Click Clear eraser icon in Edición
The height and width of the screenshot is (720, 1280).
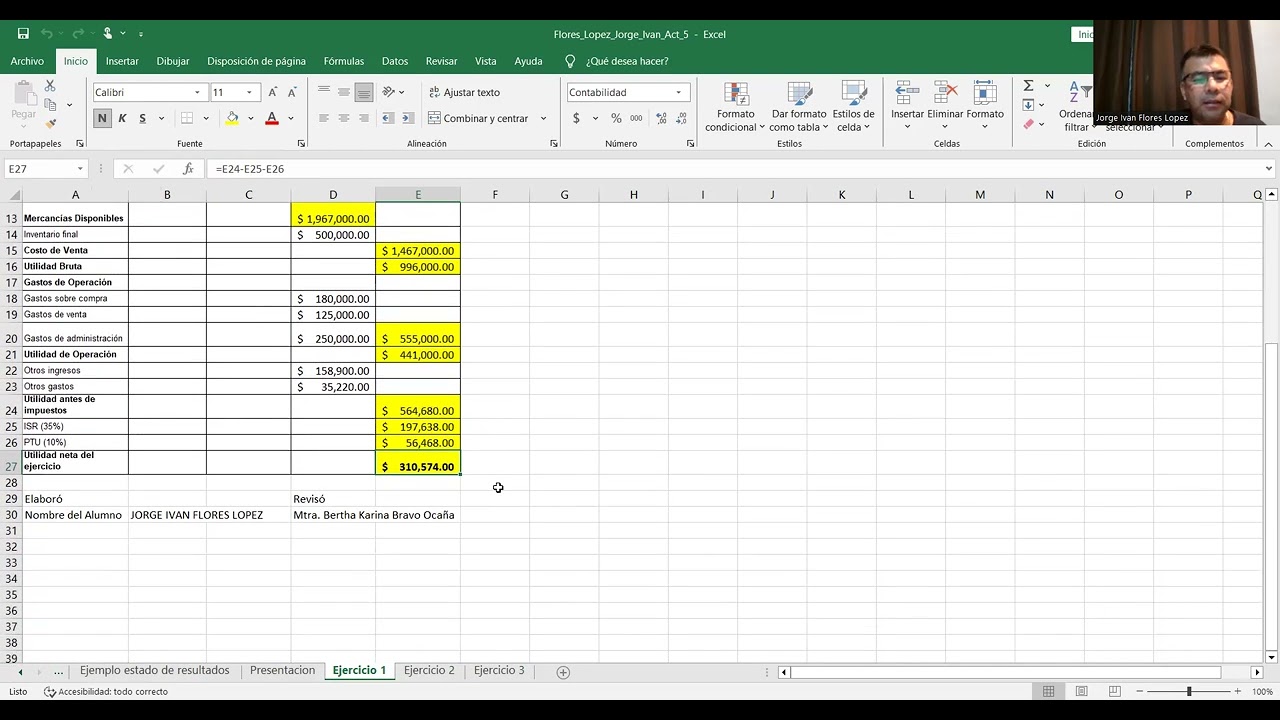click(x=1028, y=124)
